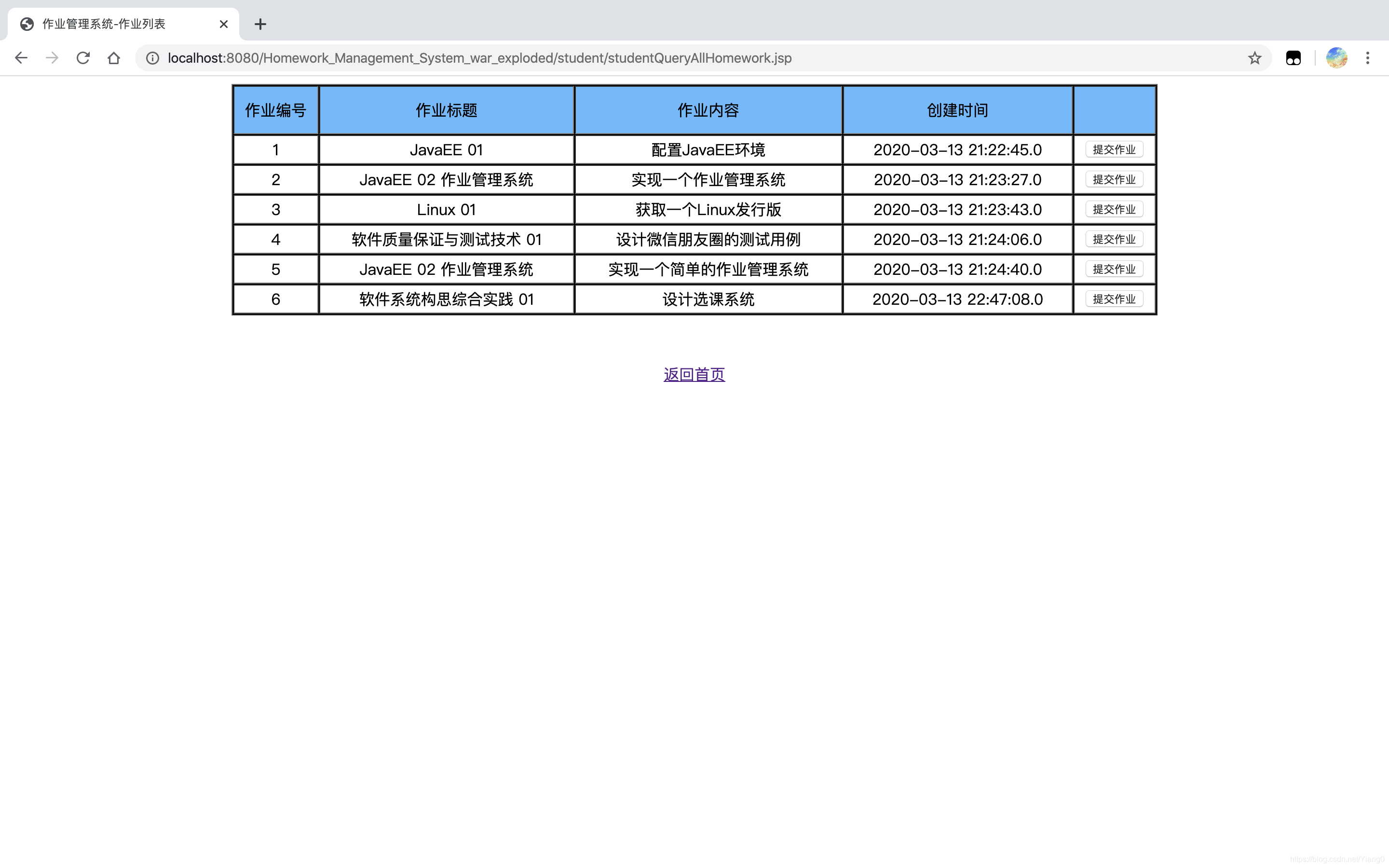Image resolution: width=1389 pixels, height=868 pixels.
Task: Click the 配置JavaEE环境 content cell
Action: click(708, 150)
